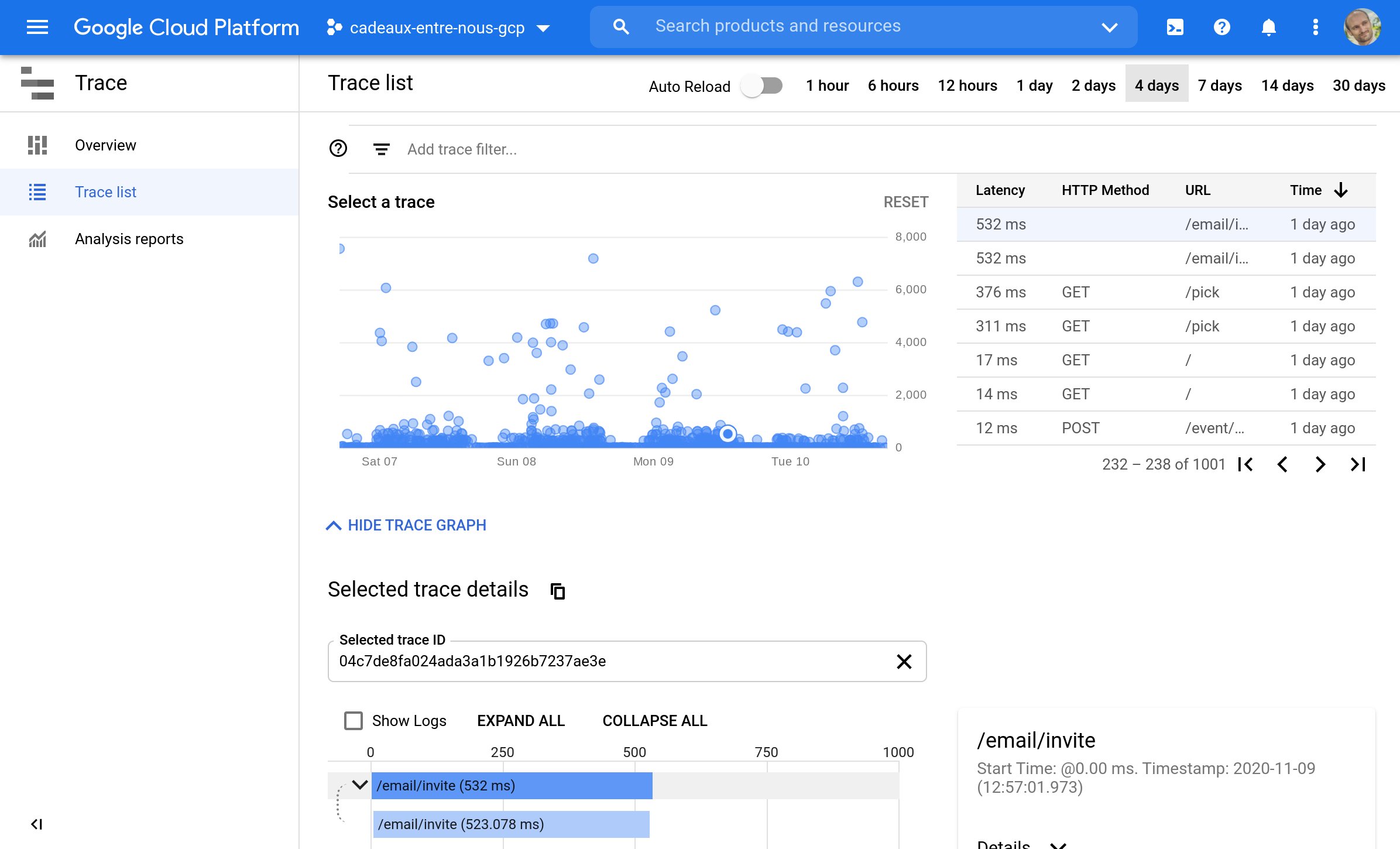Open the navigation hamburger menu
This screenshot has width=1400, height=849.
click(x=37, y=27)
